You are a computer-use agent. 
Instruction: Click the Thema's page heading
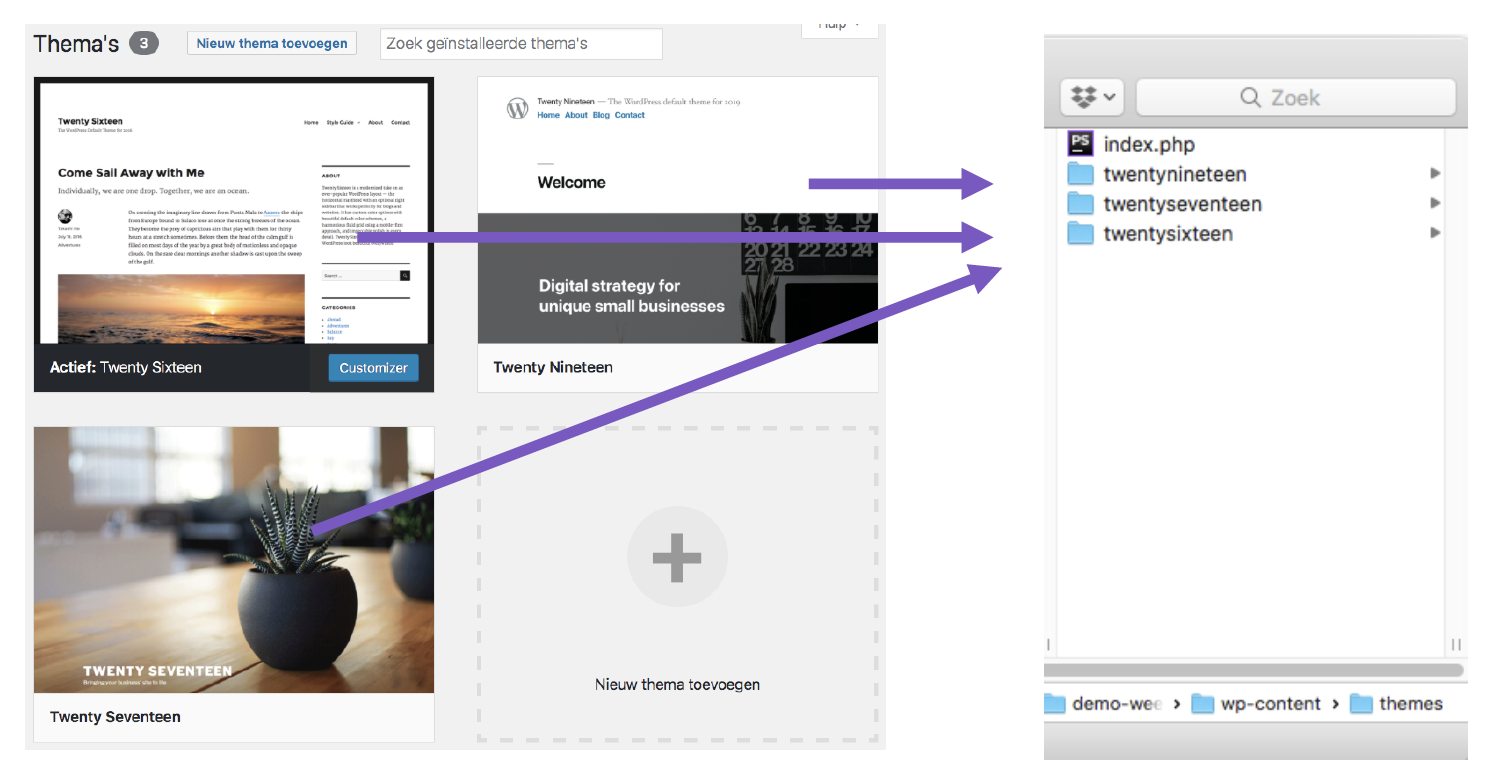click(x=76, y=44)
